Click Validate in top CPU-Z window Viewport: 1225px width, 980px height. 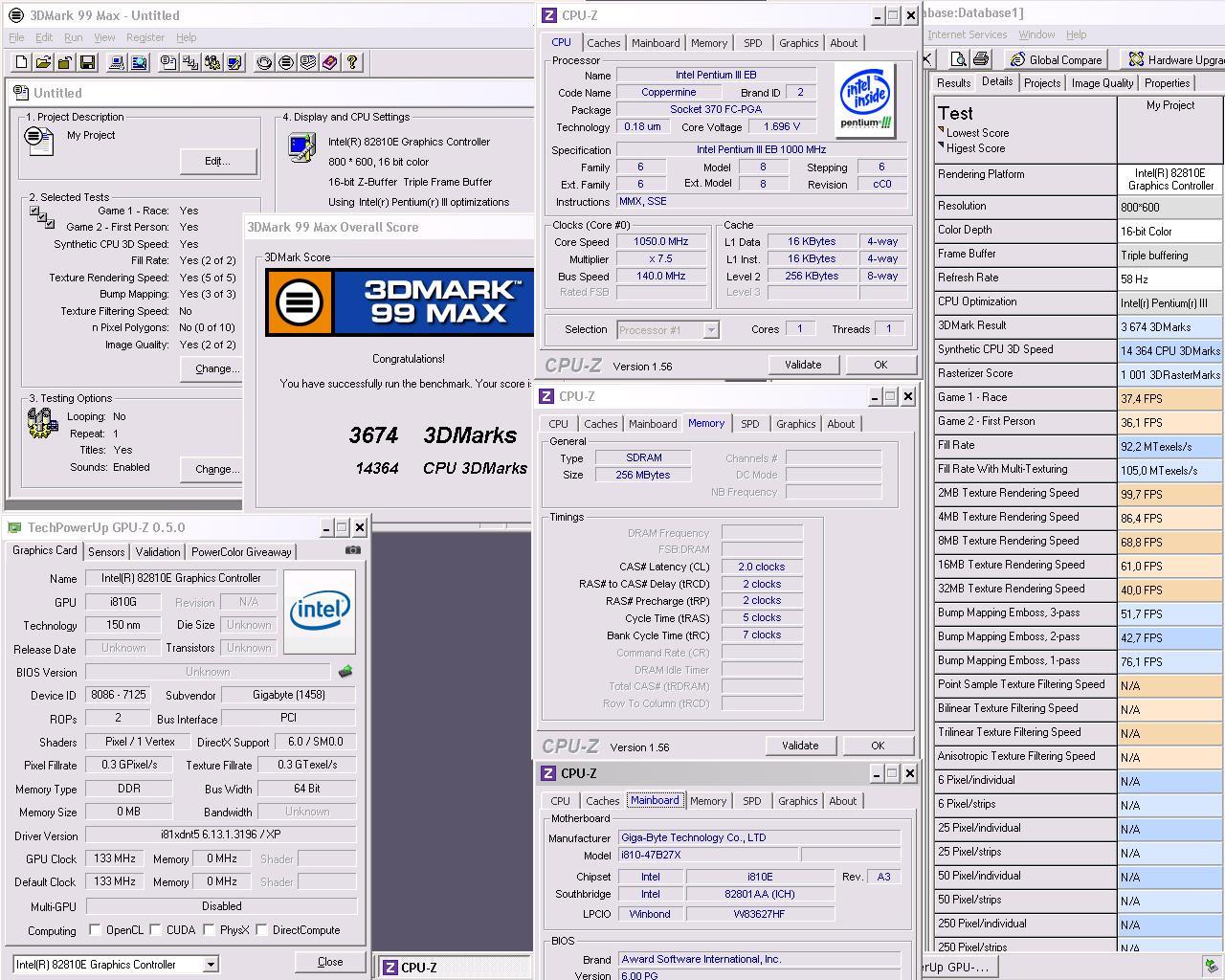tap(803, 365)
